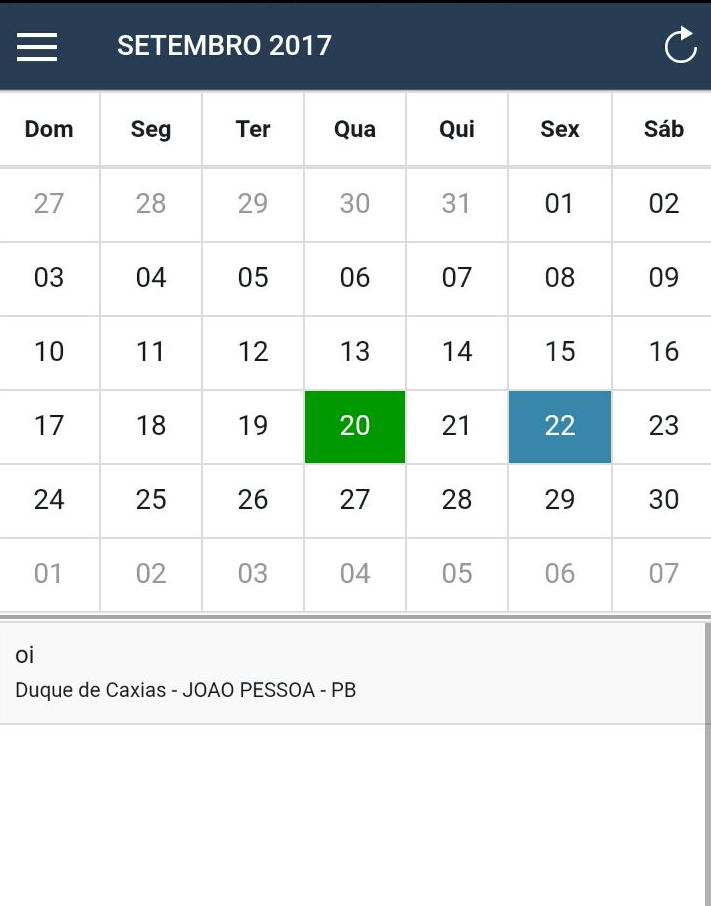The height and width of the screenshot is (906, 711).
Task: Choose day 15 in the calendar
Action: [559, 352]
